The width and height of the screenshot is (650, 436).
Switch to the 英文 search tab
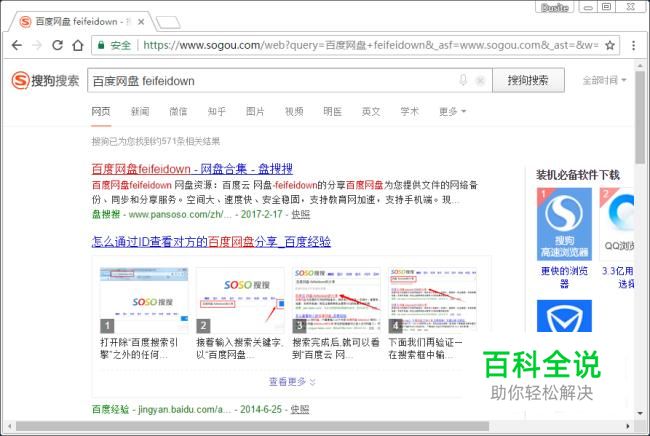tap(371, 111)
